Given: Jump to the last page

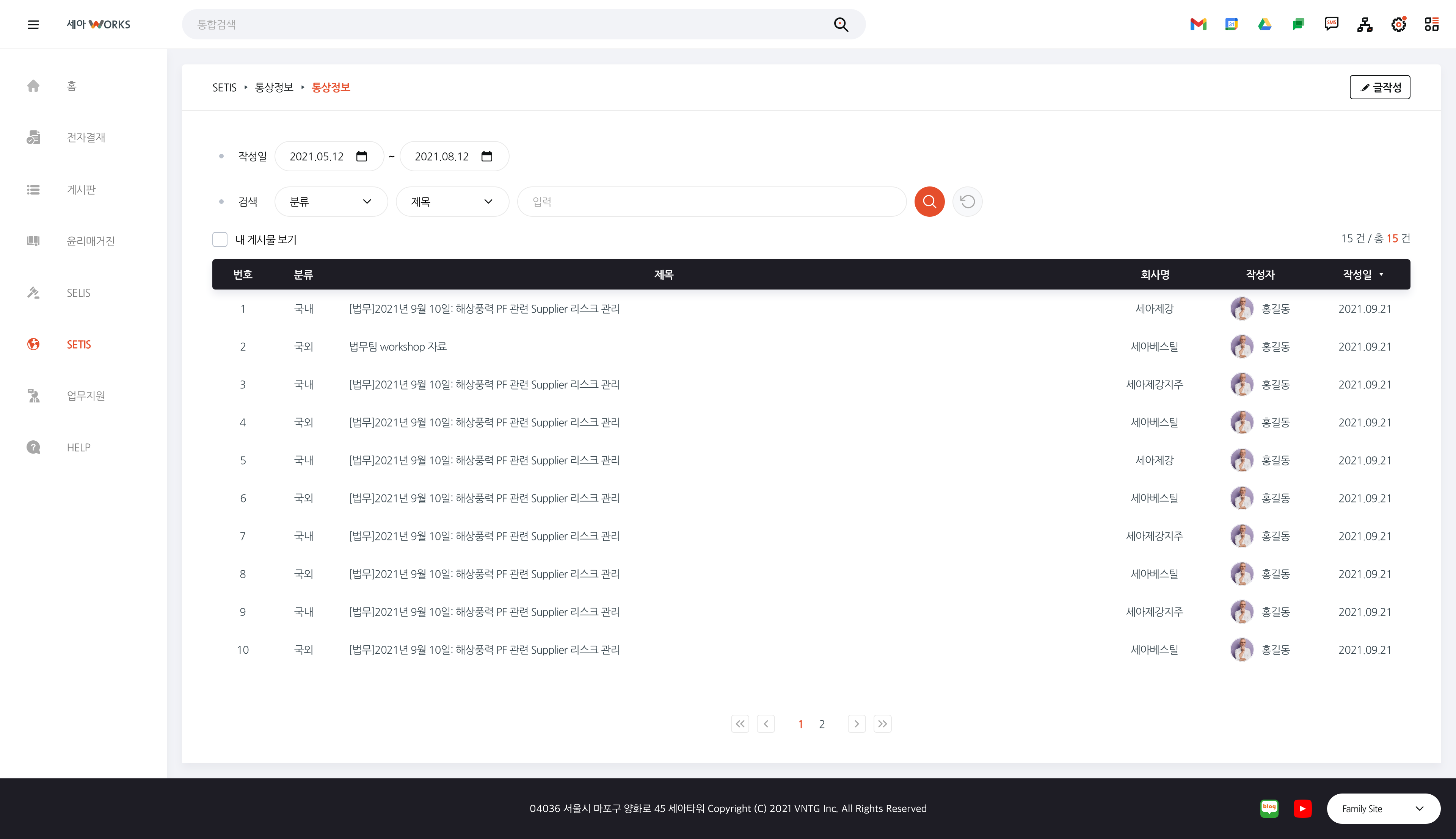Looking at the screenshot, I should click(882, 724).
